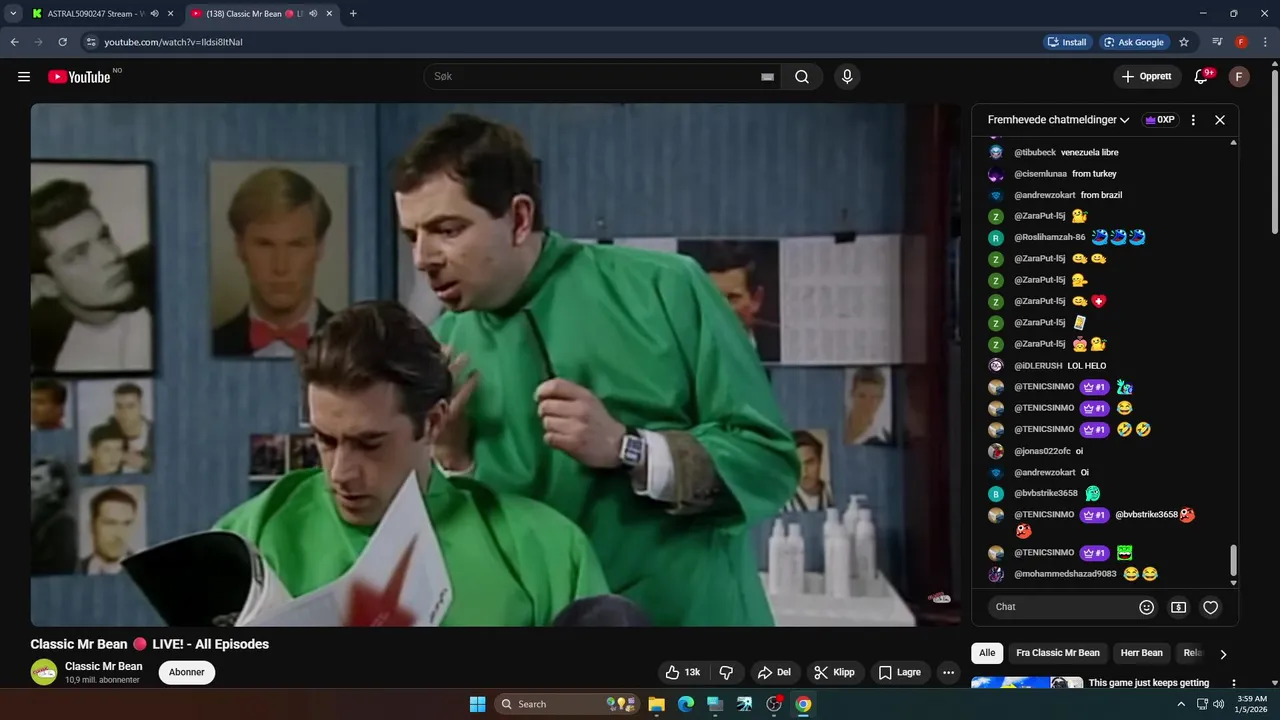Click the Del share button
The image size is (1280, 720).
(x=774, y=672)
